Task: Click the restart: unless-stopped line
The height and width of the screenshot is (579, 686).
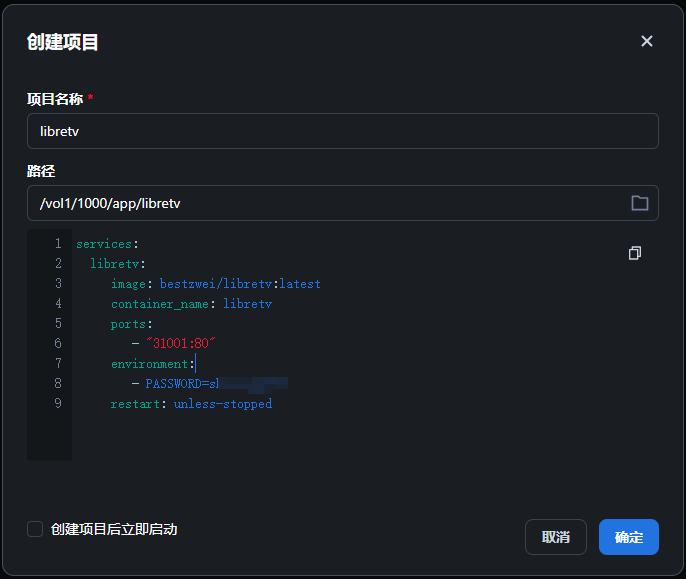Action: pos(191,404)
